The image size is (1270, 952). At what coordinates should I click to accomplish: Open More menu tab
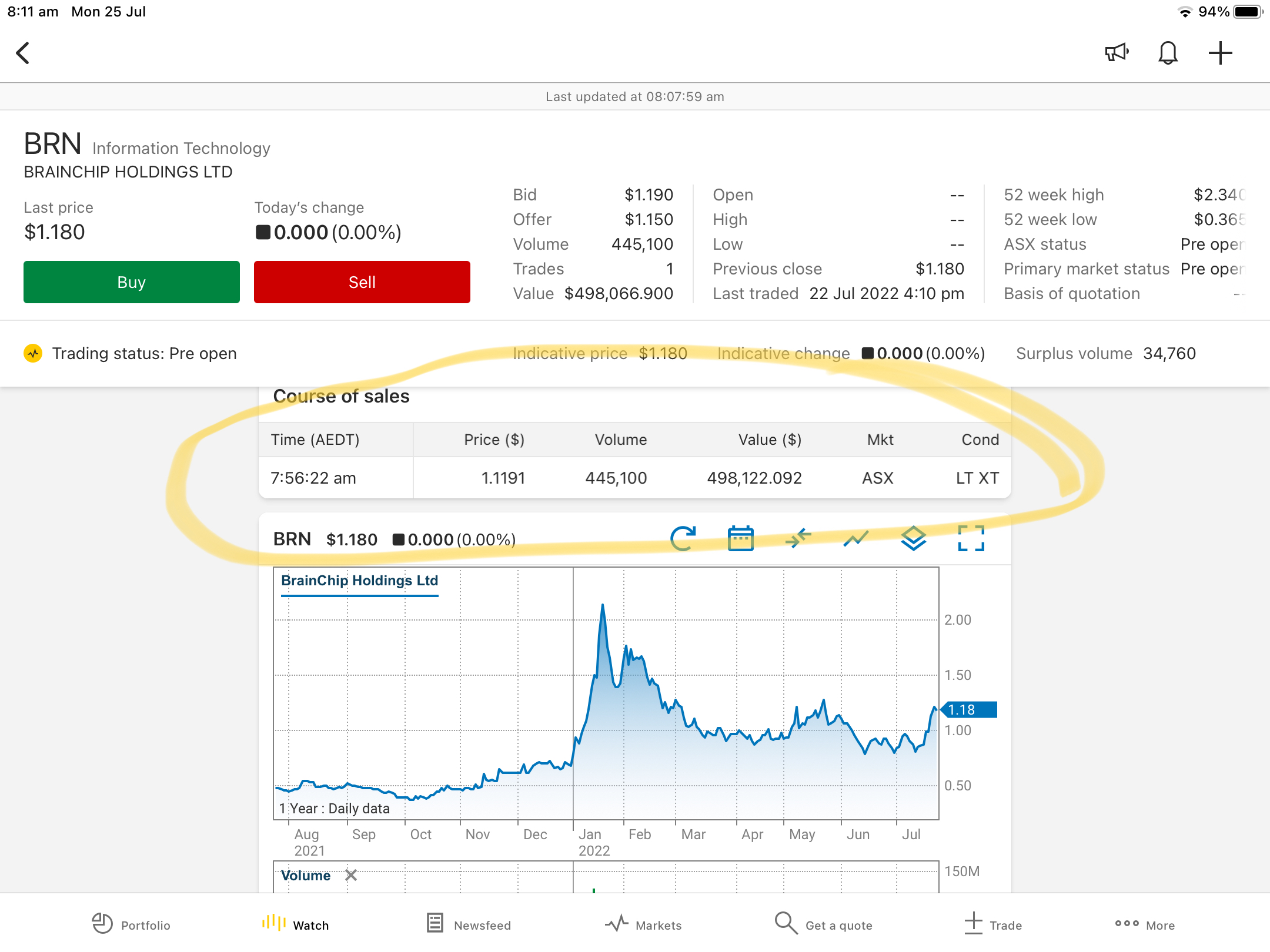tap(1145, 924)
